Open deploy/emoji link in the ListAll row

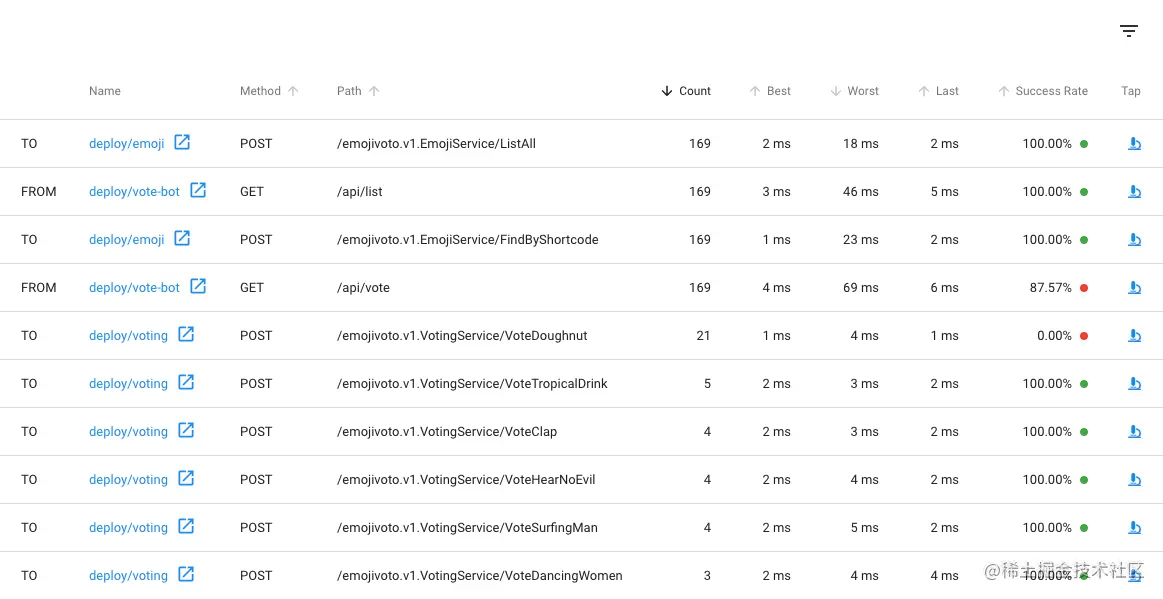[x=127, y=144]
